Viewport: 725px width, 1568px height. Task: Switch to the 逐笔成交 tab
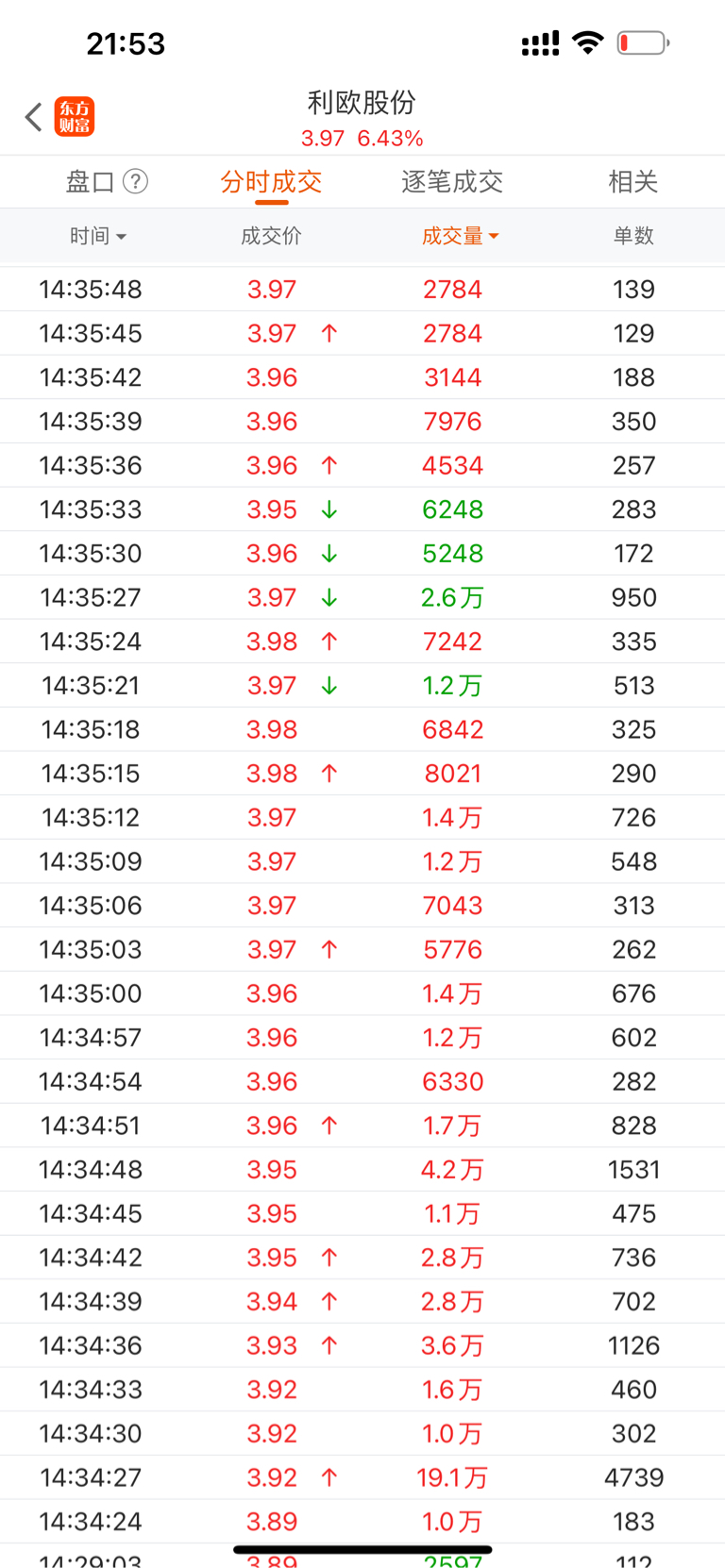point(452,181)
